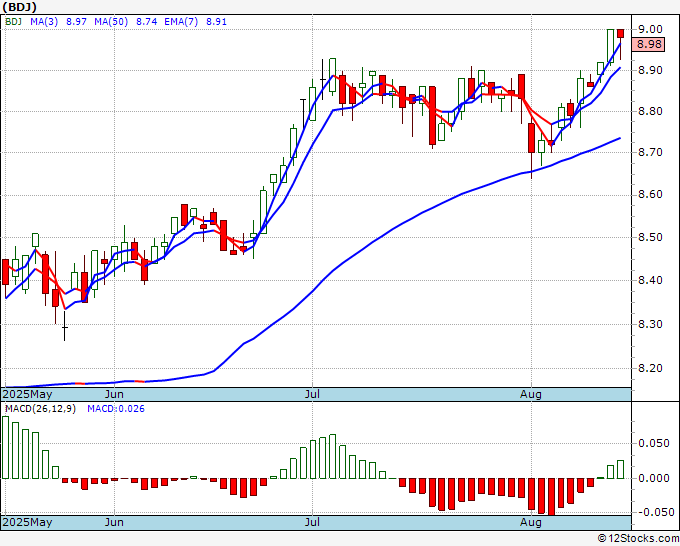Click the (BDJ) chart title

coord(19,7)
